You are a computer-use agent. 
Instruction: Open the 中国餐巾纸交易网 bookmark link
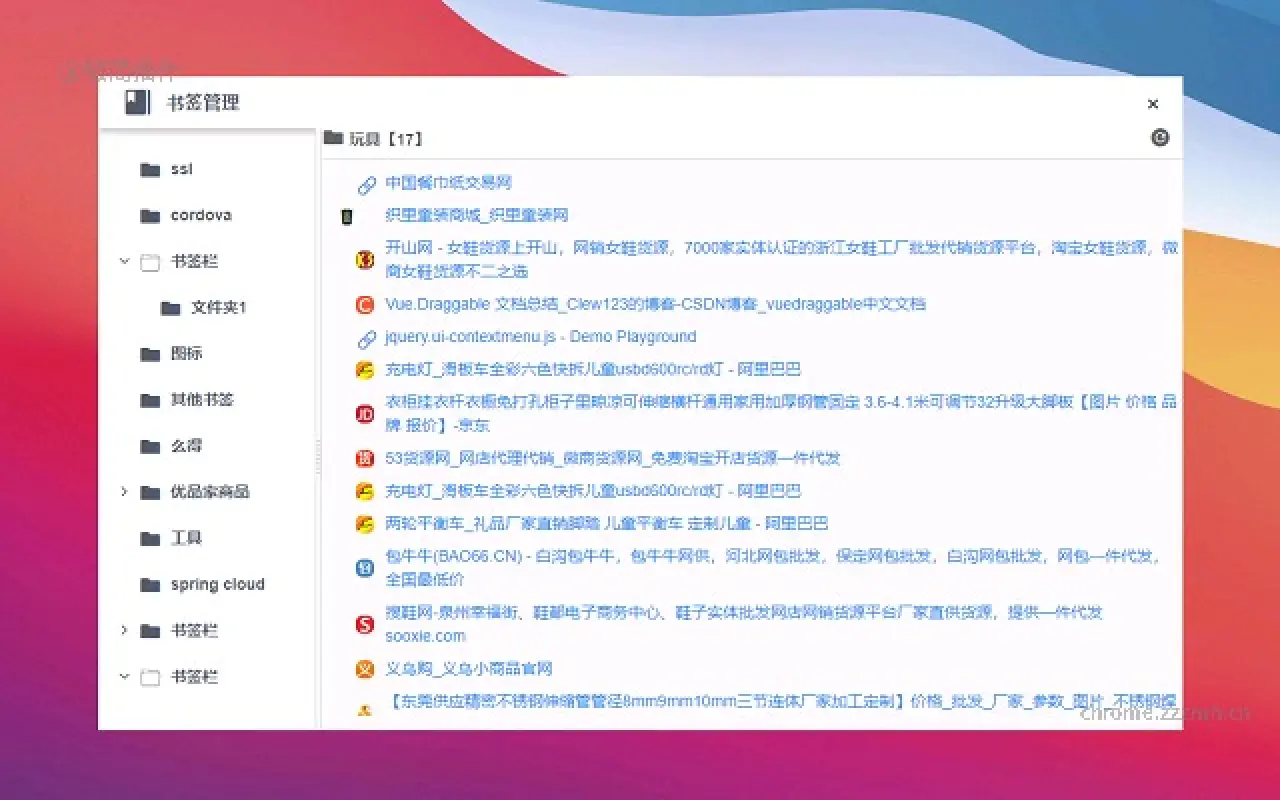(447, 184)
